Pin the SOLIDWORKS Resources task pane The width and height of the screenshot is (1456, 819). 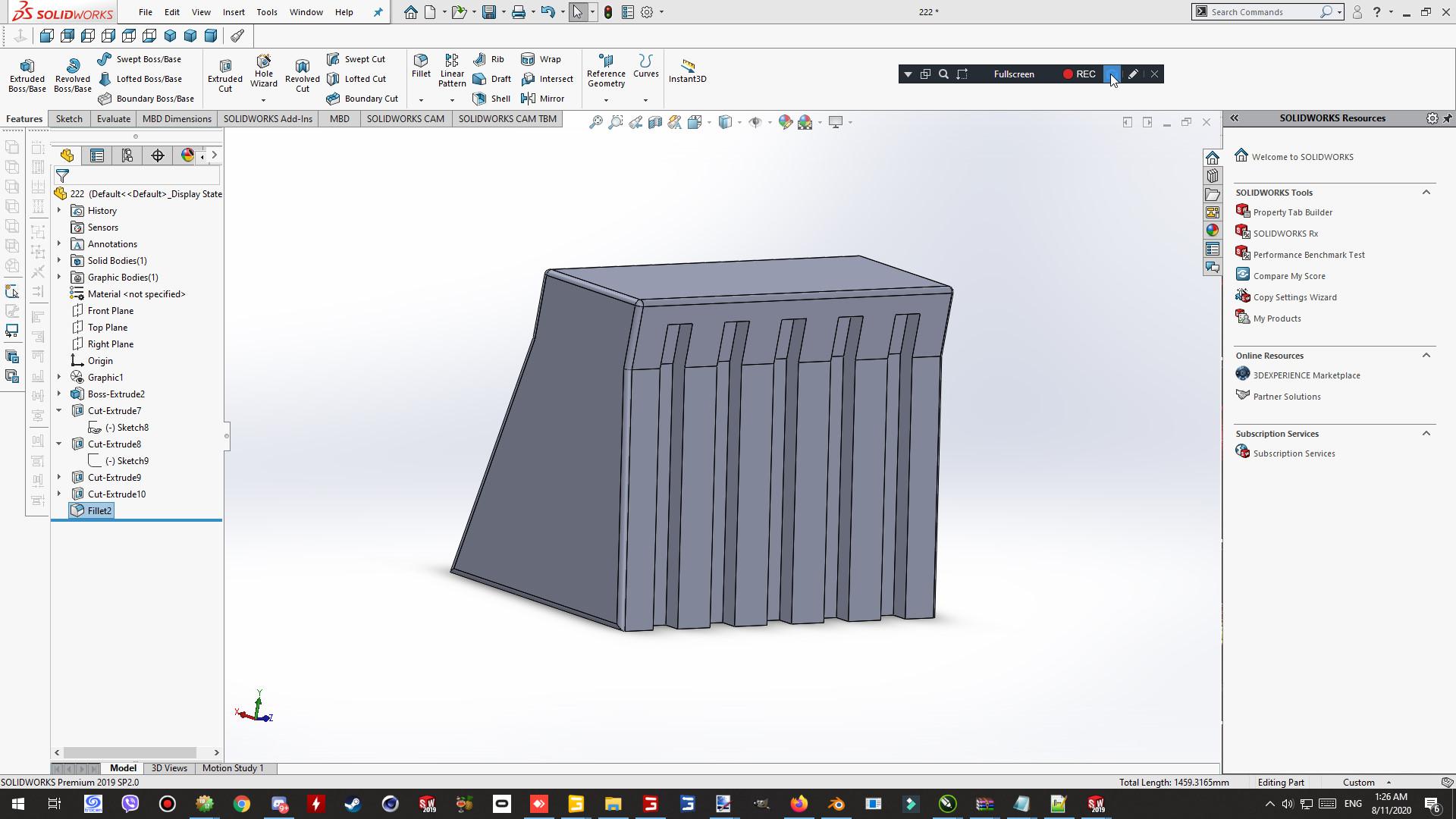[1447, 118]
